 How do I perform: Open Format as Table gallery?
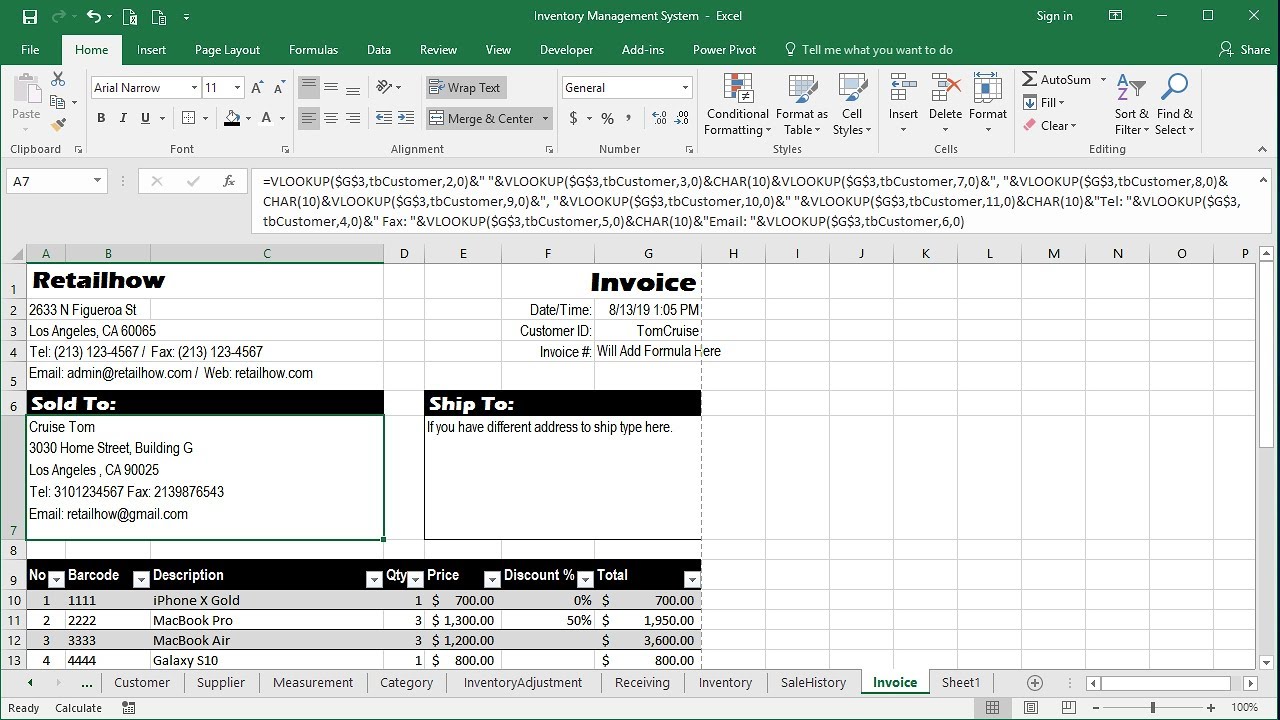coord(804,104)
